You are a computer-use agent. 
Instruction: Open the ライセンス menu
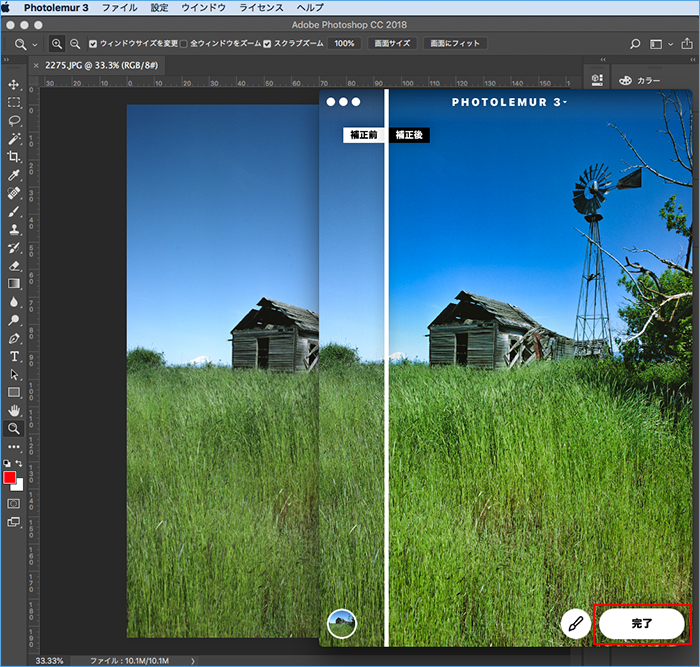[261, 8]
